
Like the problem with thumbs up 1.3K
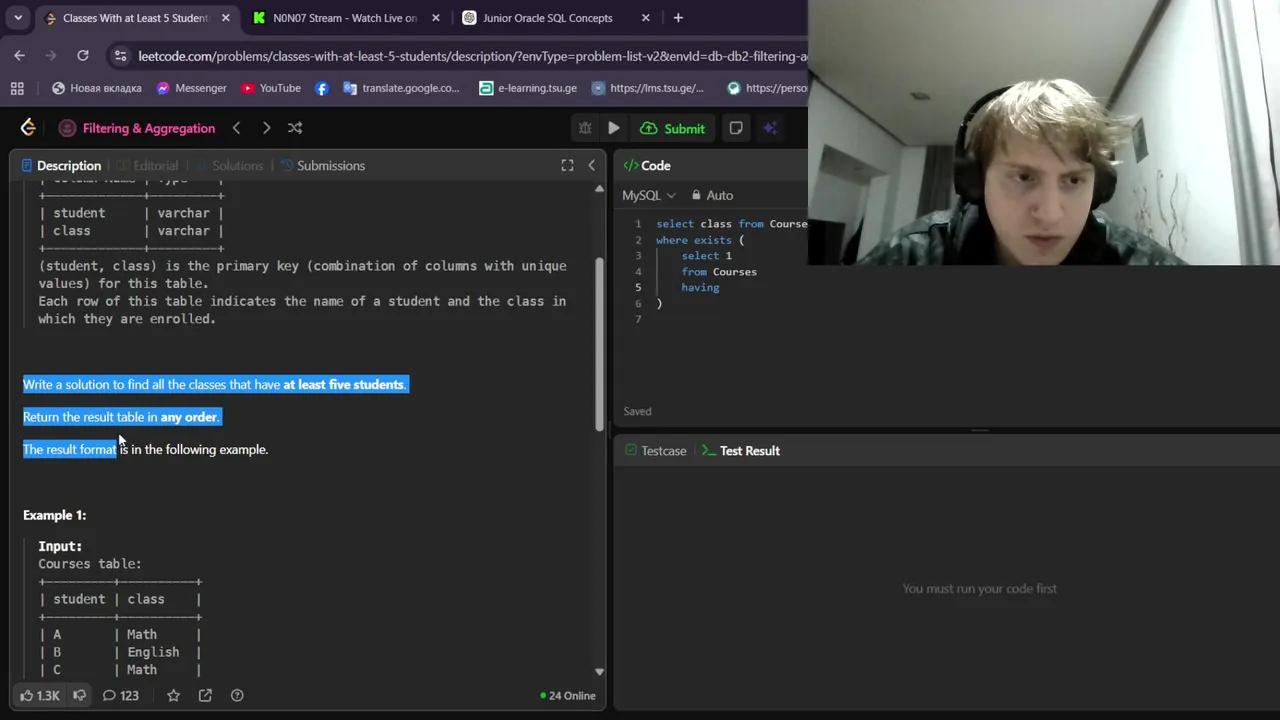point(39,695)
